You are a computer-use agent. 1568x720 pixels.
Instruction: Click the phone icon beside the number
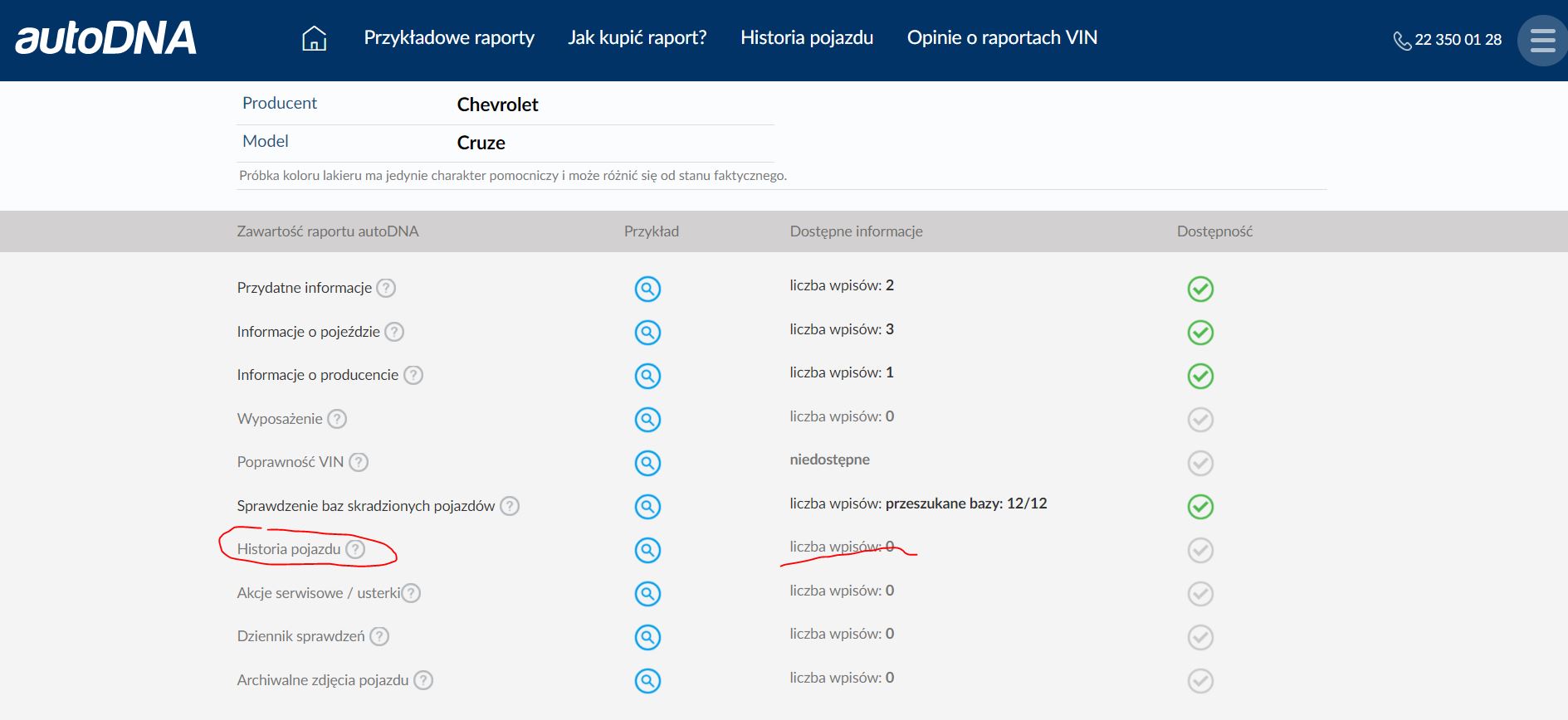point(1402,41)
